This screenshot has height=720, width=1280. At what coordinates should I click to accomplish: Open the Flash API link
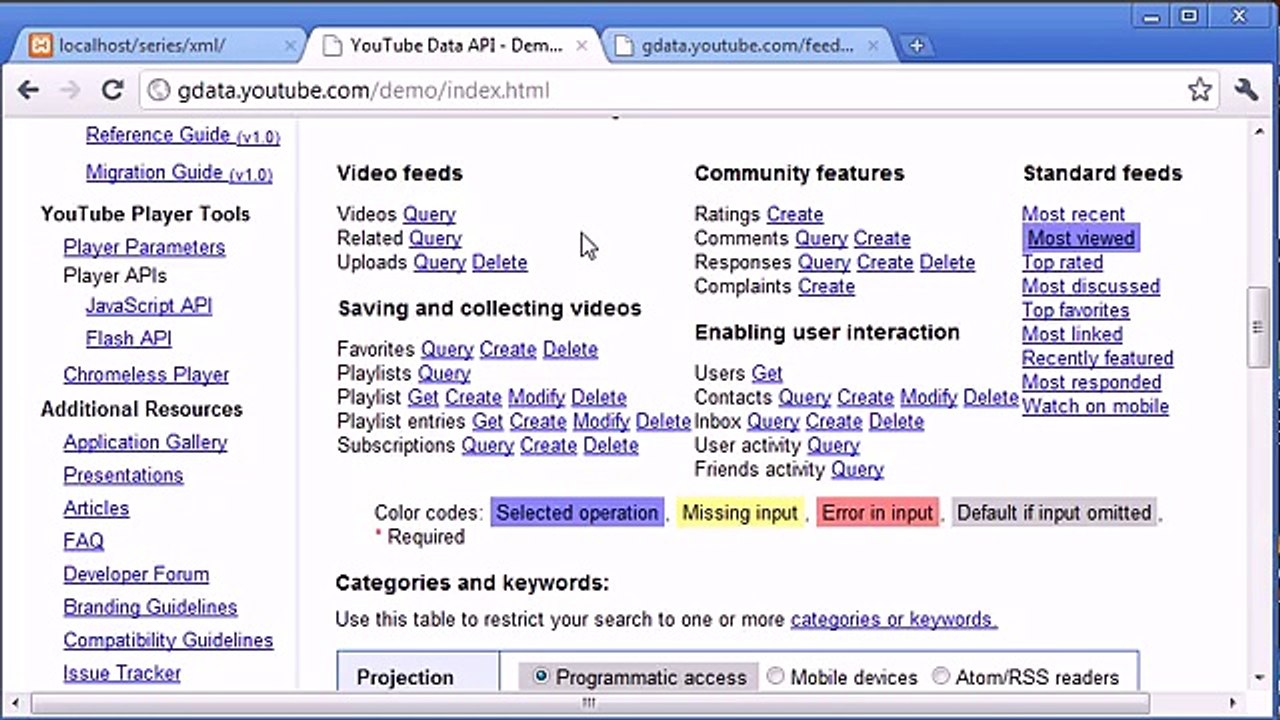[x=129, y=338]
